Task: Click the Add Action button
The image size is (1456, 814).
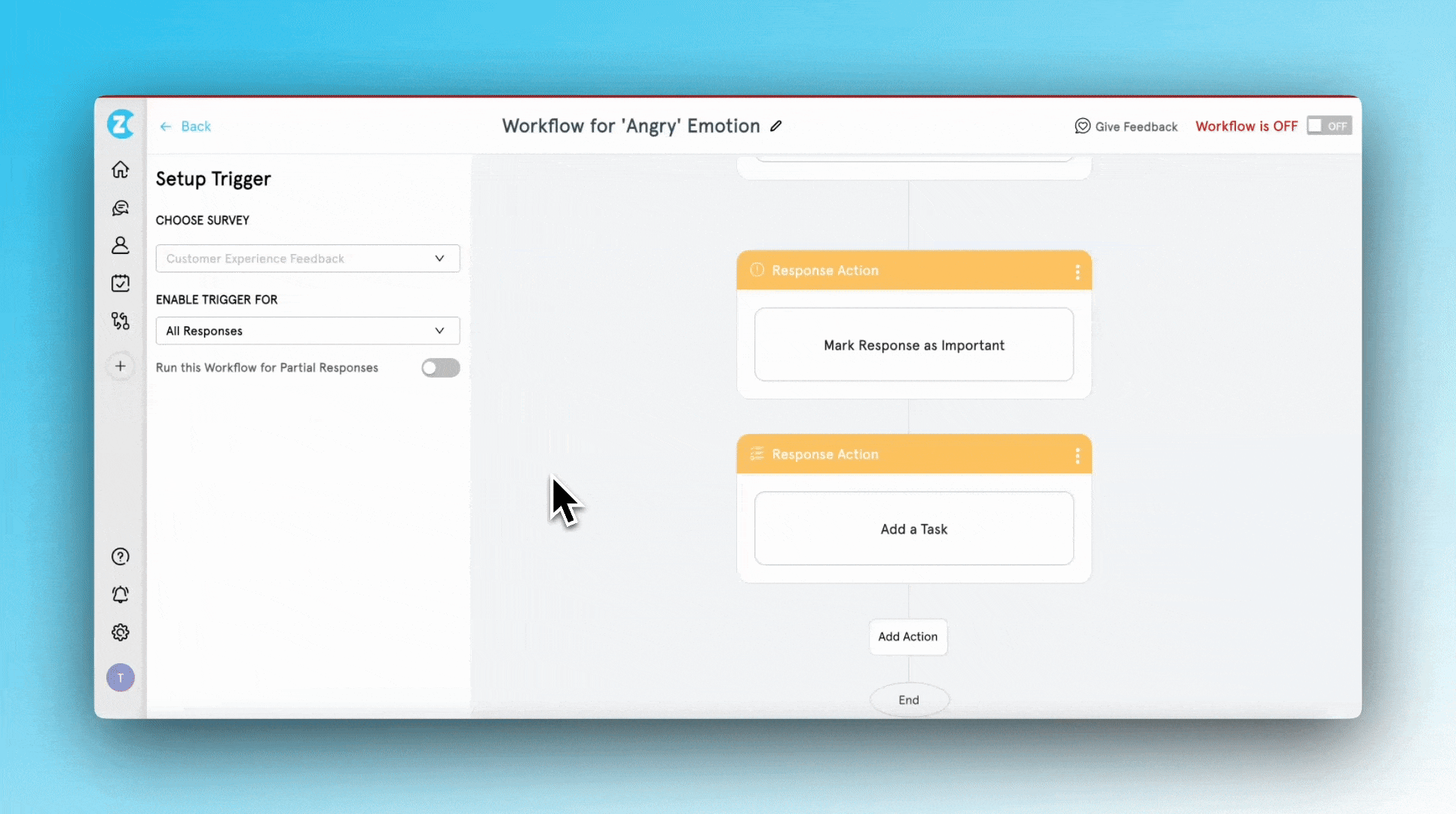Action: coord(908,635)
